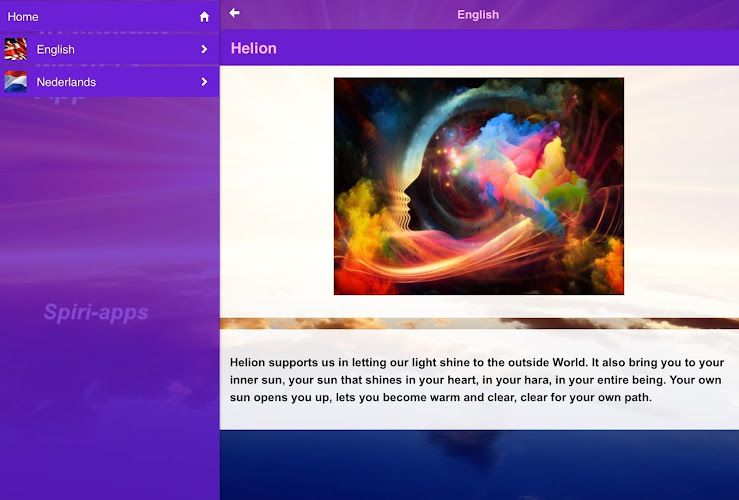Expand the Nederlands row chevron
Viewport: 739px width, 500px height.
coord(204,82)
